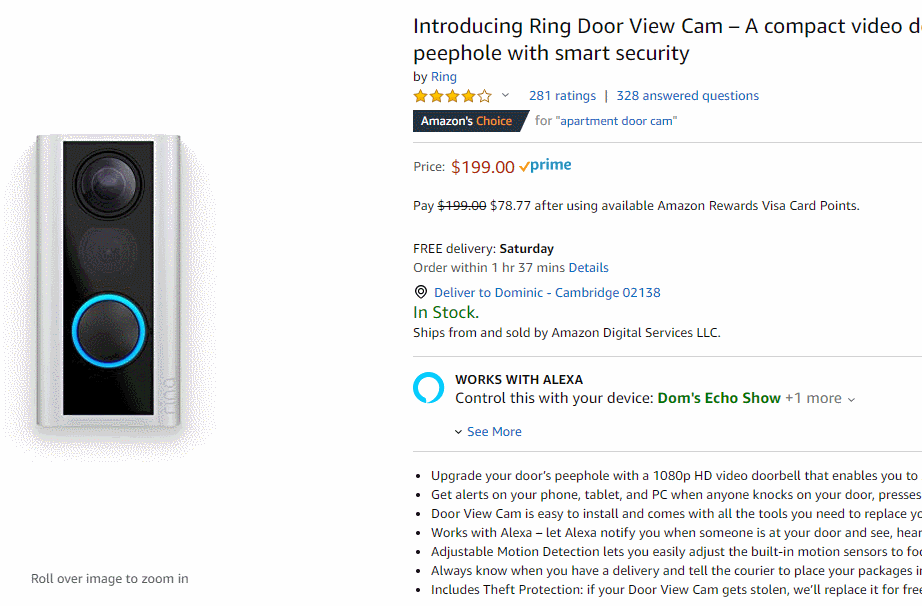Change the Deliver to Dominic address
This screenshot has height=606, width=922.
pos(547,293)
